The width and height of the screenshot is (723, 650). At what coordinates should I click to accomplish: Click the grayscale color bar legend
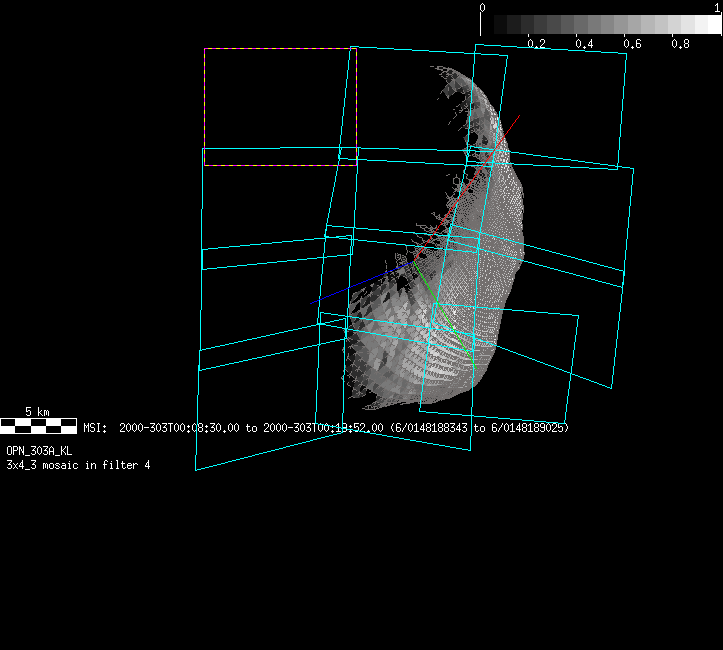pos(600,25)
